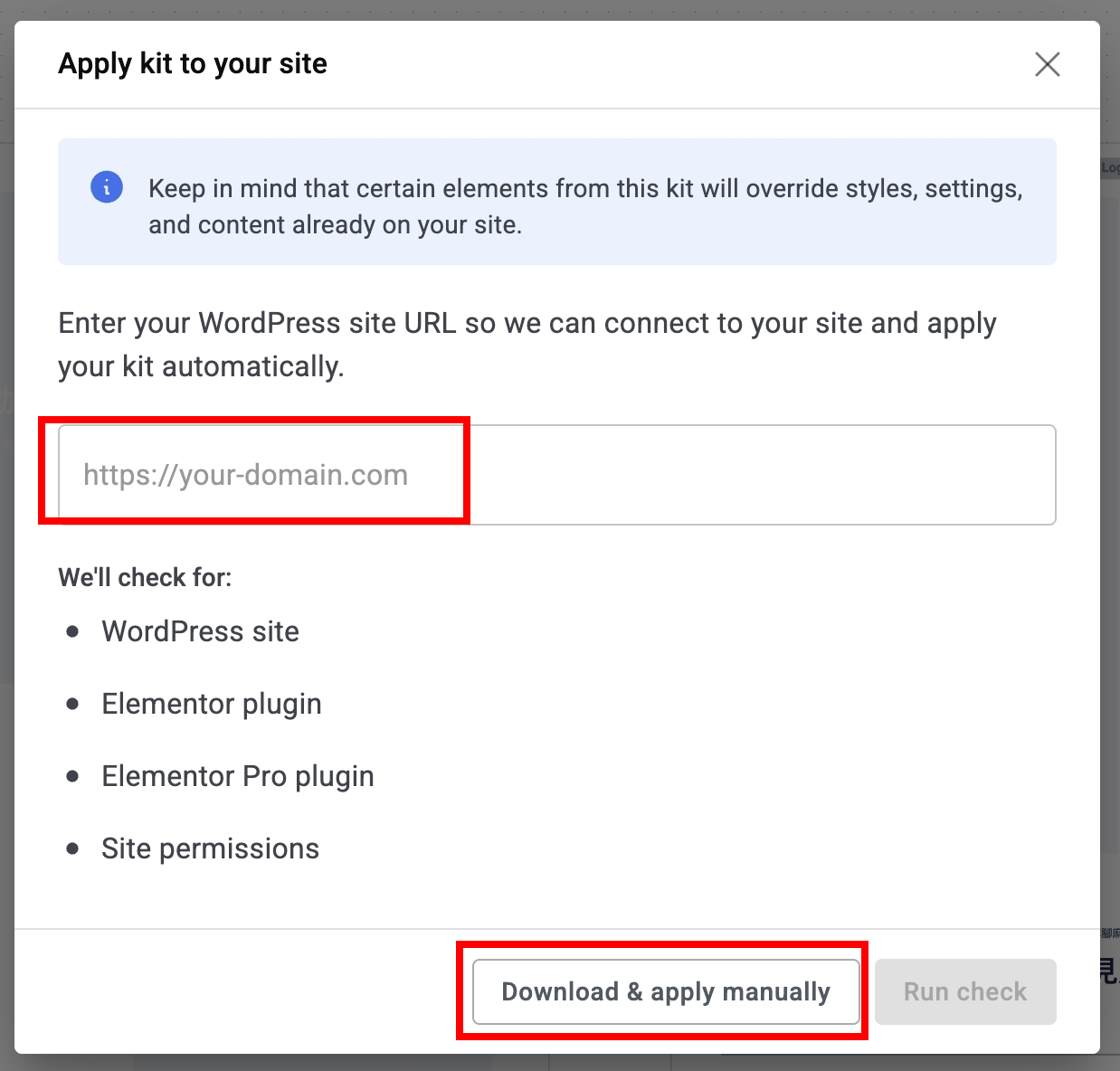Image resolution: width=1120 pixels, height=1071 pixels.
Task: Choose Download & apply manually
Action: pos(666,991)
